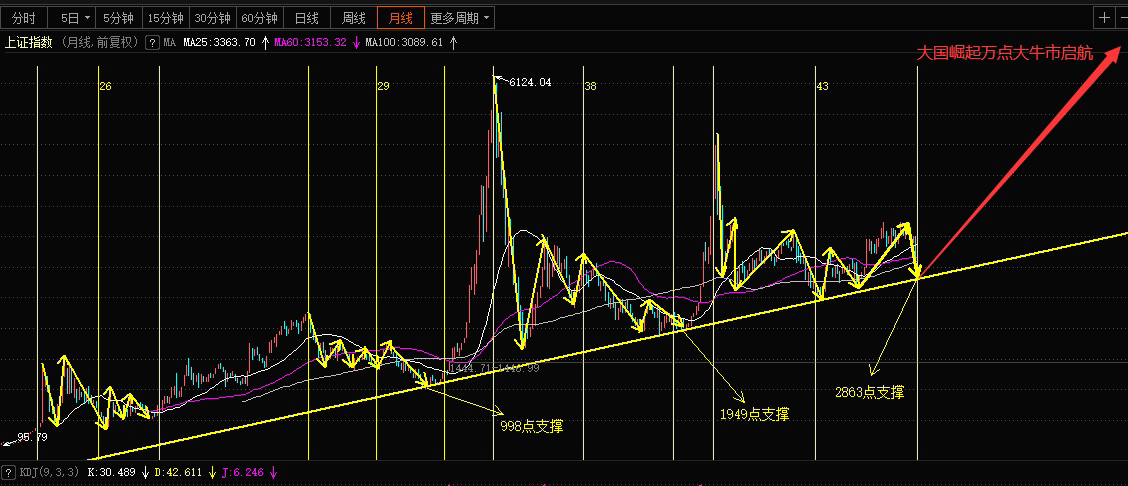Expand the 5日 dropdown arrow

point(87,17)
